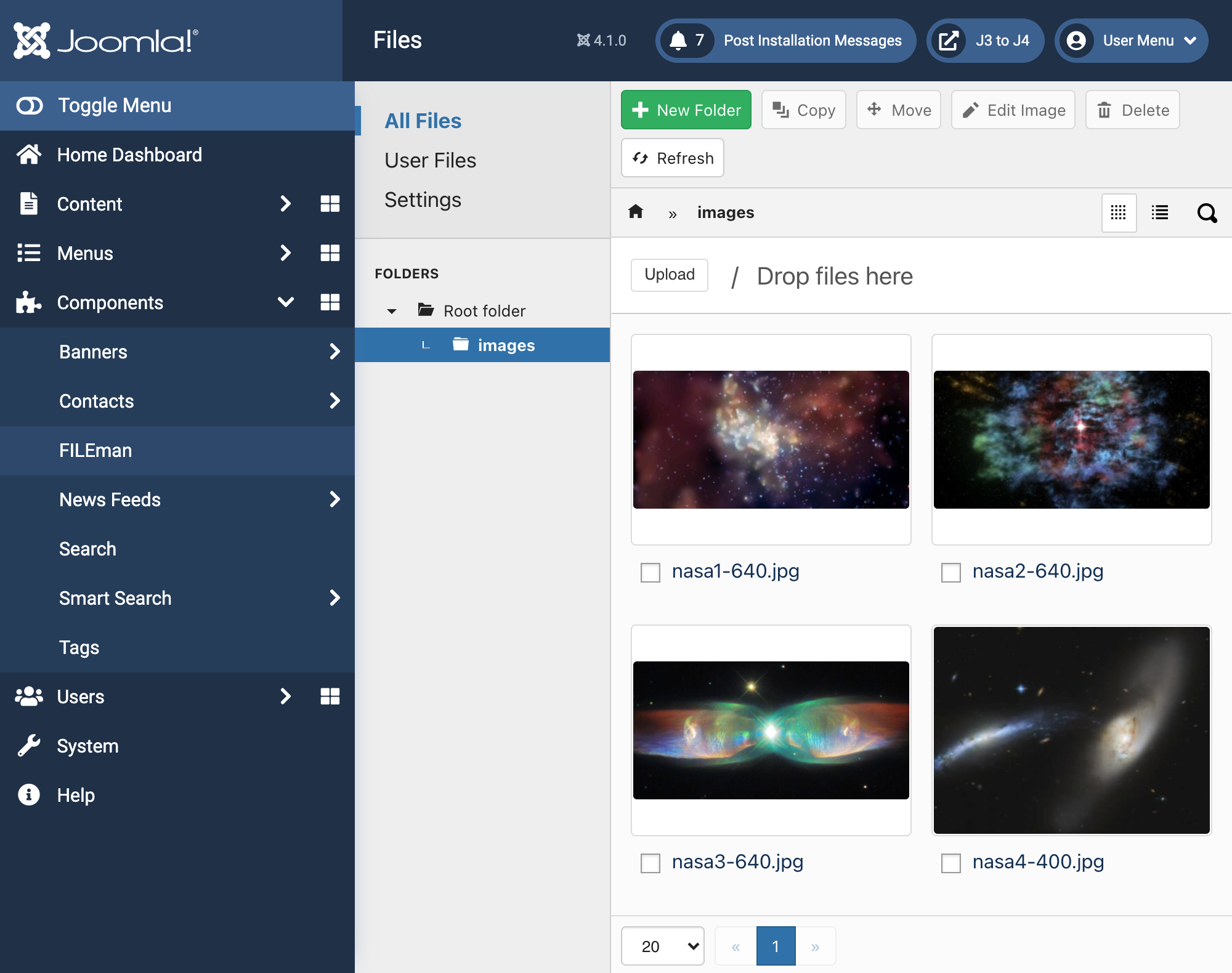Open the J3 to J4 link

pyautogui.click(x=985, y=41)
